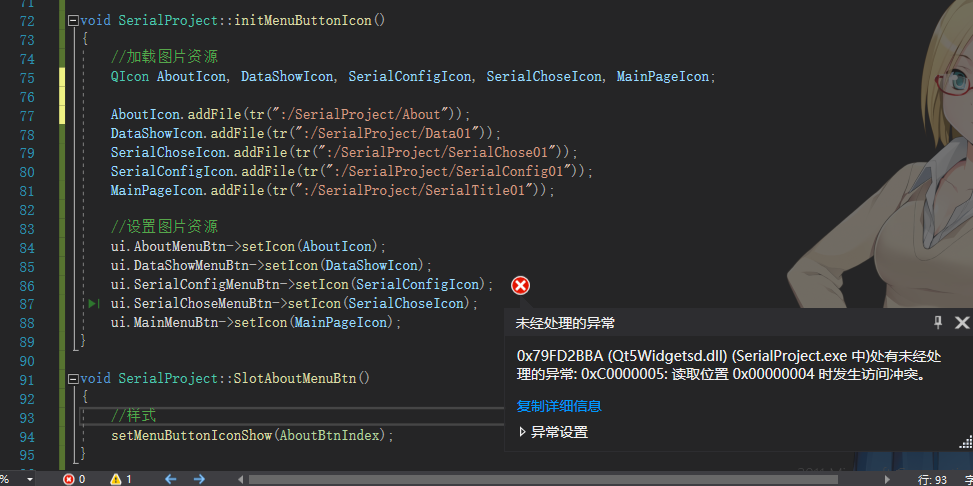The height and width of the screenshot is (486, 973).
Task: Click the 复制详细信息 link
Action: 558,407
